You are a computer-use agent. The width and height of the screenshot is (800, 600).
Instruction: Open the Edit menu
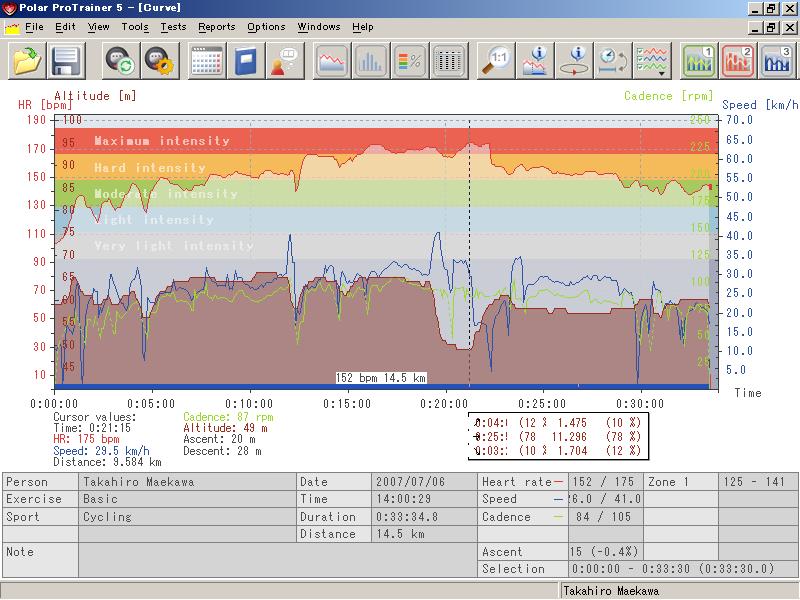coord(65,27)
